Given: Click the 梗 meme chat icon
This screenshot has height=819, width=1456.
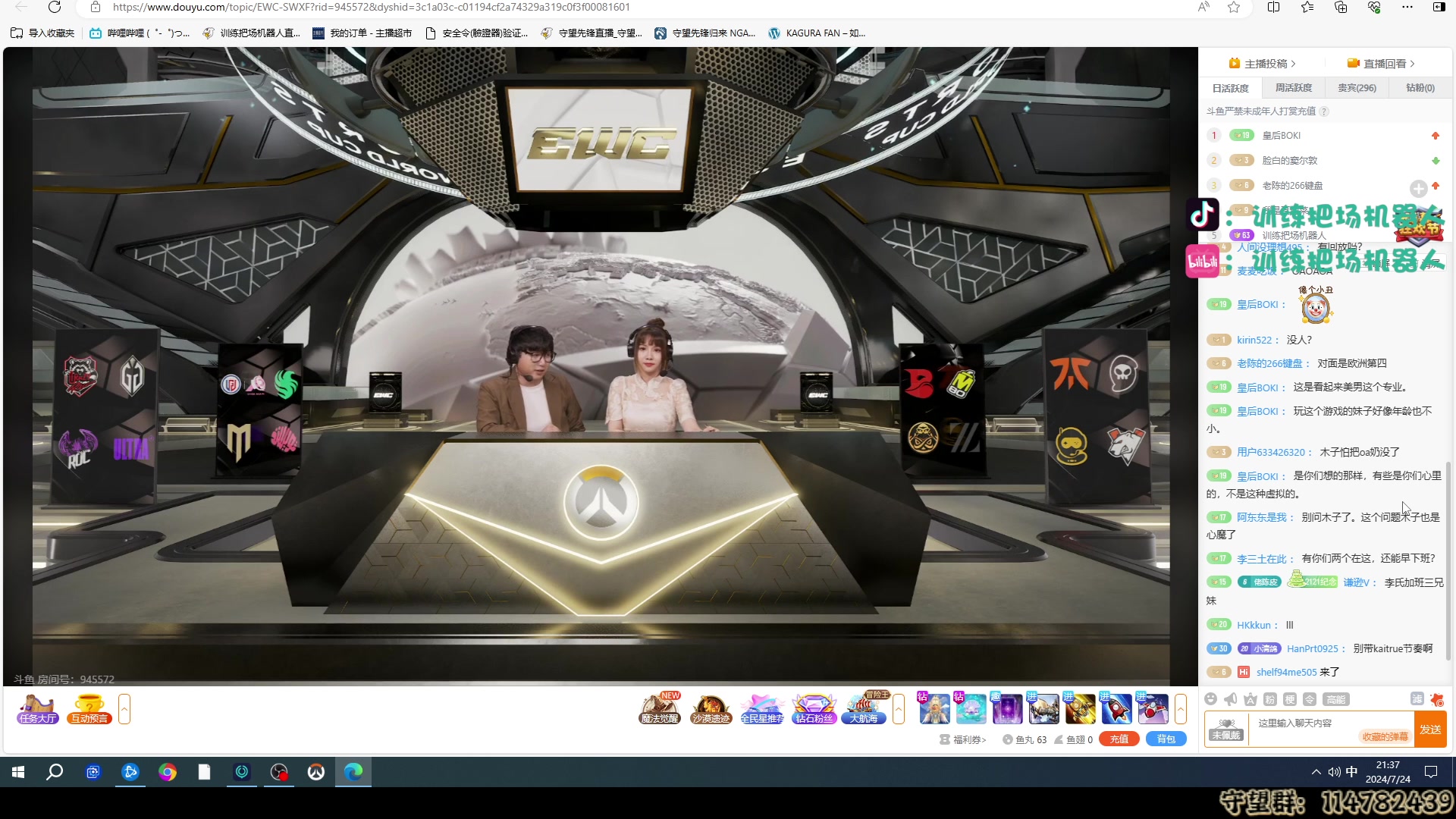Looking at the screenshot, I should (x=1290, y=699).
